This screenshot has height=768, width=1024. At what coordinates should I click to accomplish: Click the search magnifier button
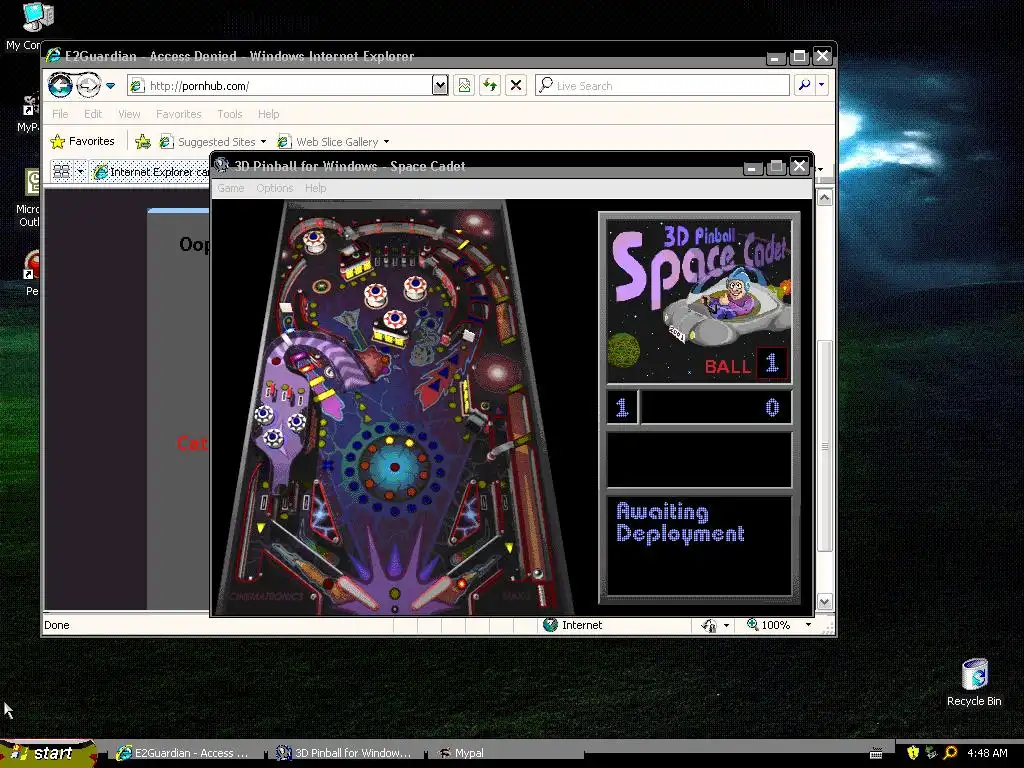click(x=804, y=85)
